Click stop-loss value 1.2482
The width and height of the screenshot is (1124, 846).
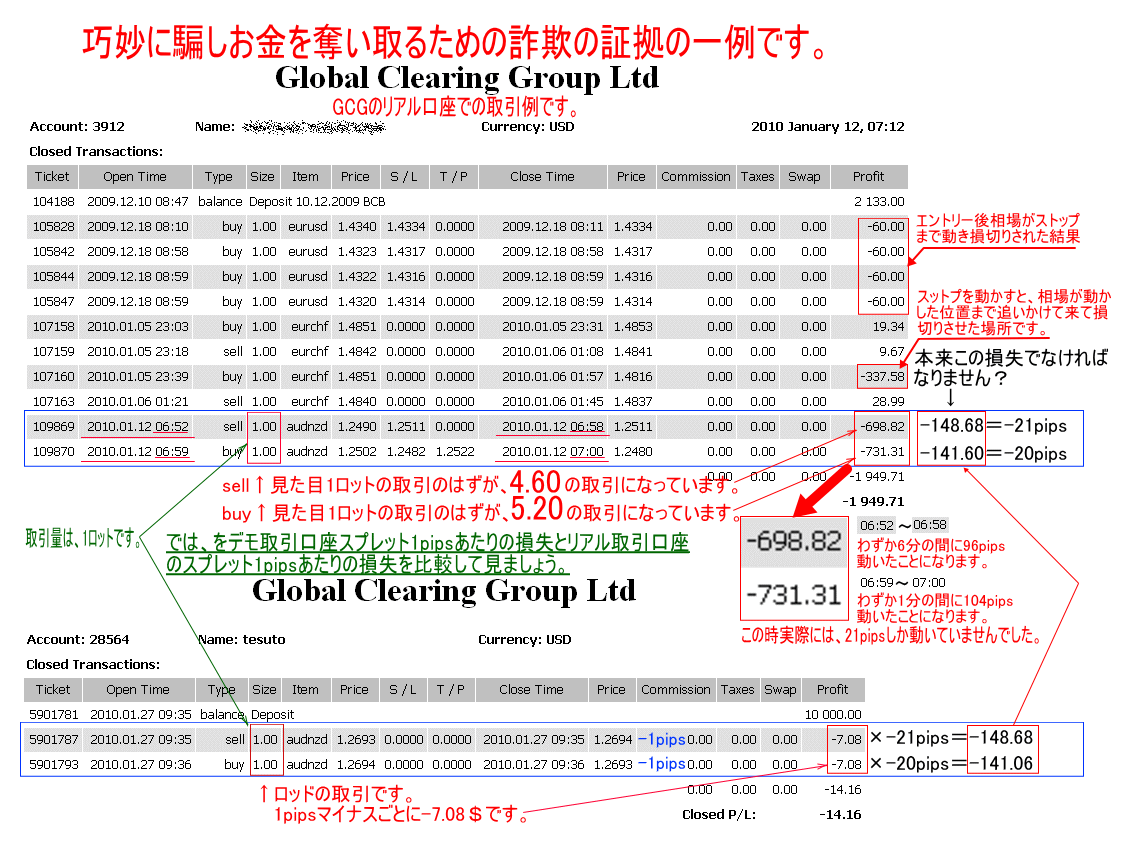click(x=406, y=452)
